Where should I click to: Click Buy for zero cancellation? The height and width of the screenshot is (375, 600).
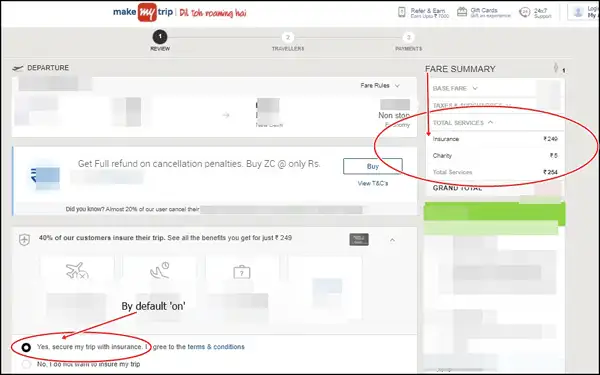click(x=373, y=166)
